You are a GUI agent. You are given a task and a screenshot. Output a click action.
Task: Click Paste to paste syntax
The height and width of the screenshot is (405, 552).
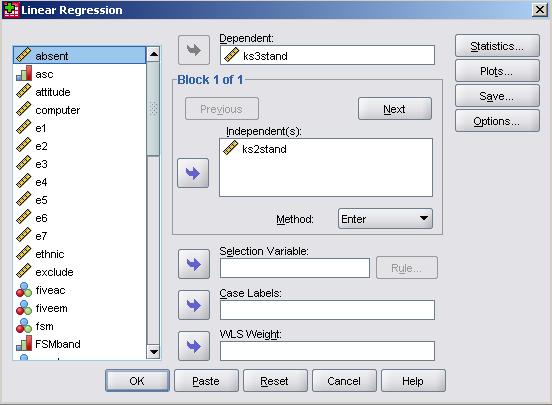[x=206, y=381]
